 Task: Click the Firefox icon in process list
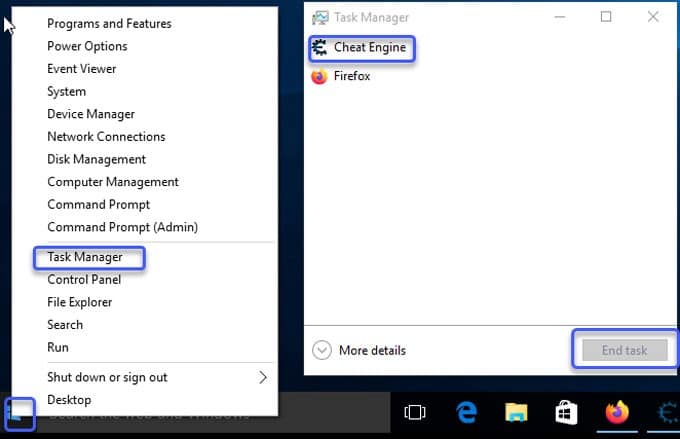(320, 76)
